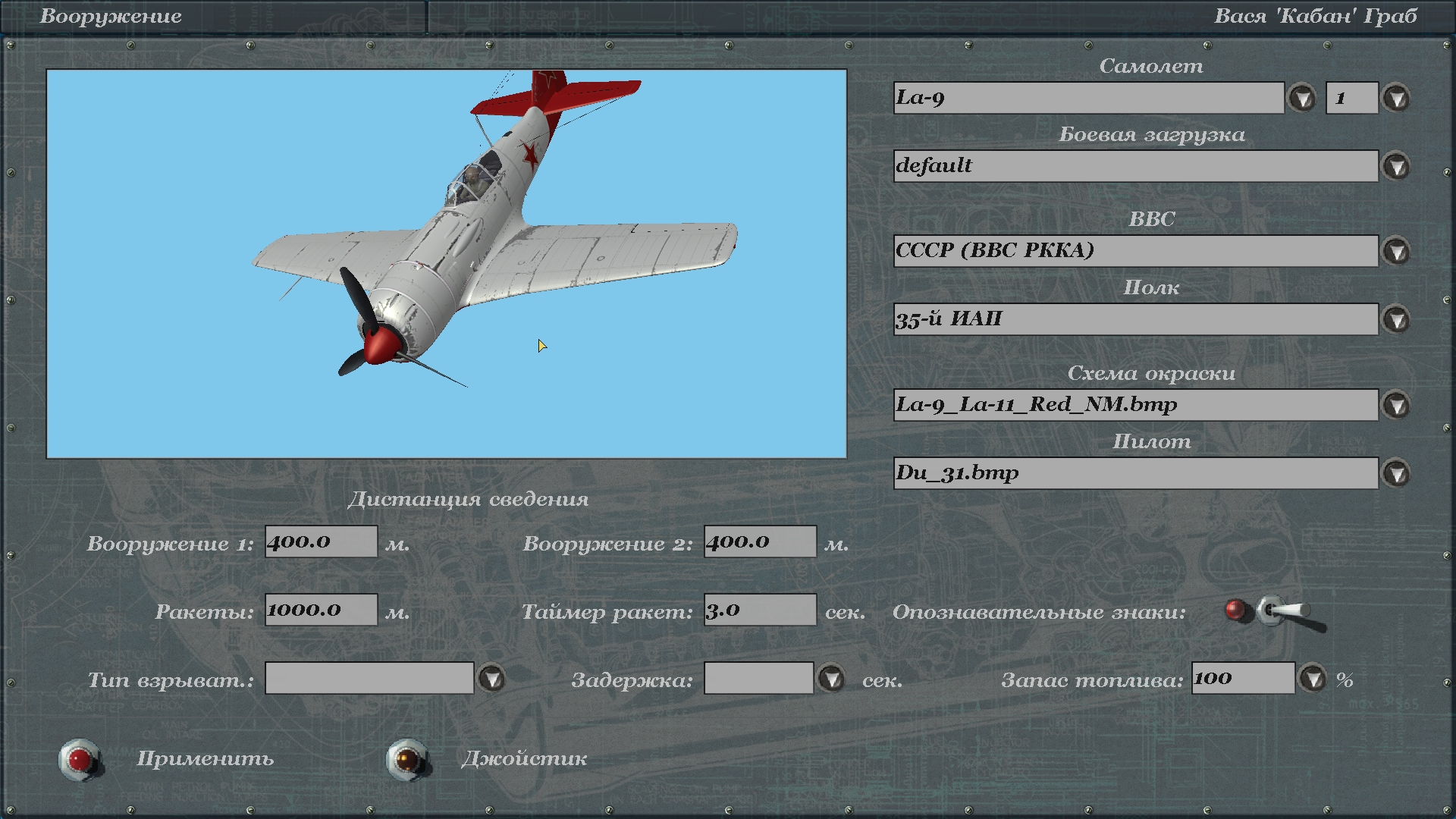Image resolution: width=1456 pixels, height=819 pixels.
Task: Toggle the Опознавательные знаки switch
Action: coord(1280,611)
